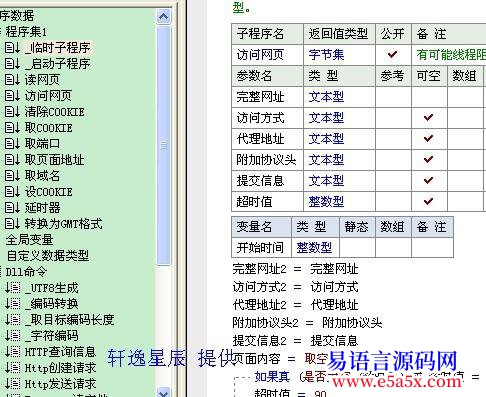
Task: Click code line 附加协议头2 = 附加协议头
Action: pos(307,323)
